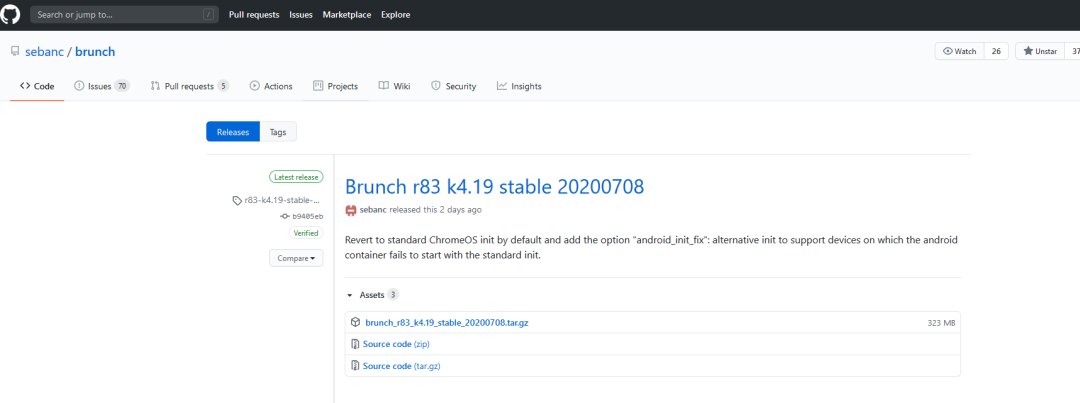1080x403 pixels.
Task: Switch to the Tags view
Action: tap(278, 132)
